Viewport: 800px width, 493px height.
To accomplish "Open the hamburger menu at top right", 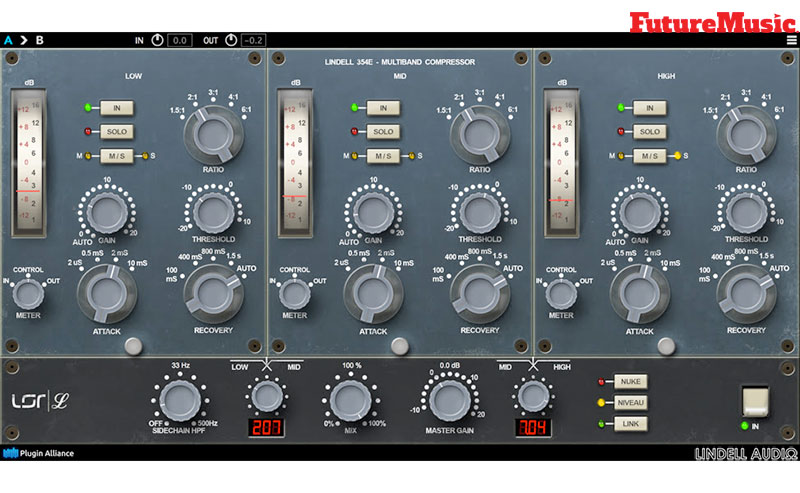I will (x=791, y=40).
